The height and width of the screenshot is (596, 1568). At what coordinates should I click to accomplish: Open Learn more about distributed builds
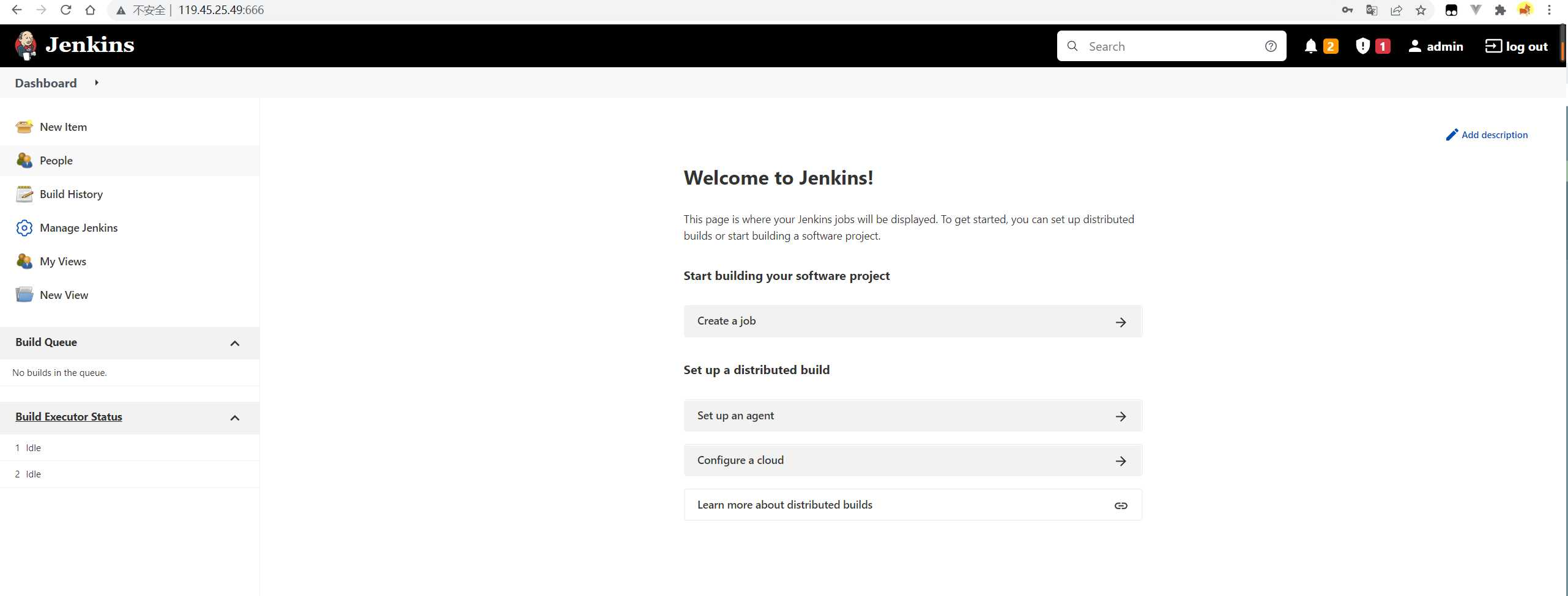tap(913, 505)
